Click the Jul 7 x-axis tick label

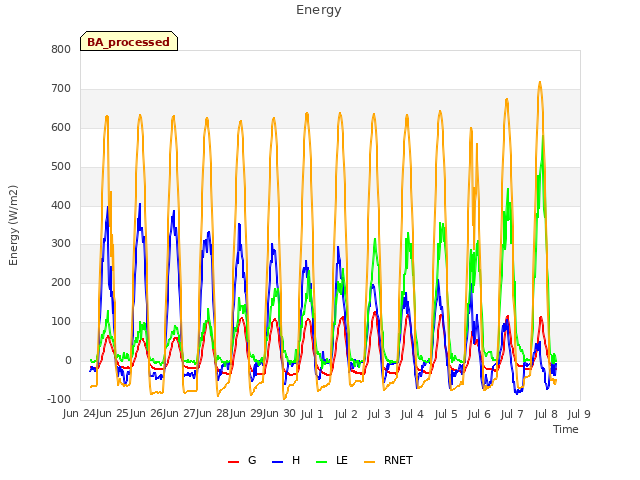point(512,414)
